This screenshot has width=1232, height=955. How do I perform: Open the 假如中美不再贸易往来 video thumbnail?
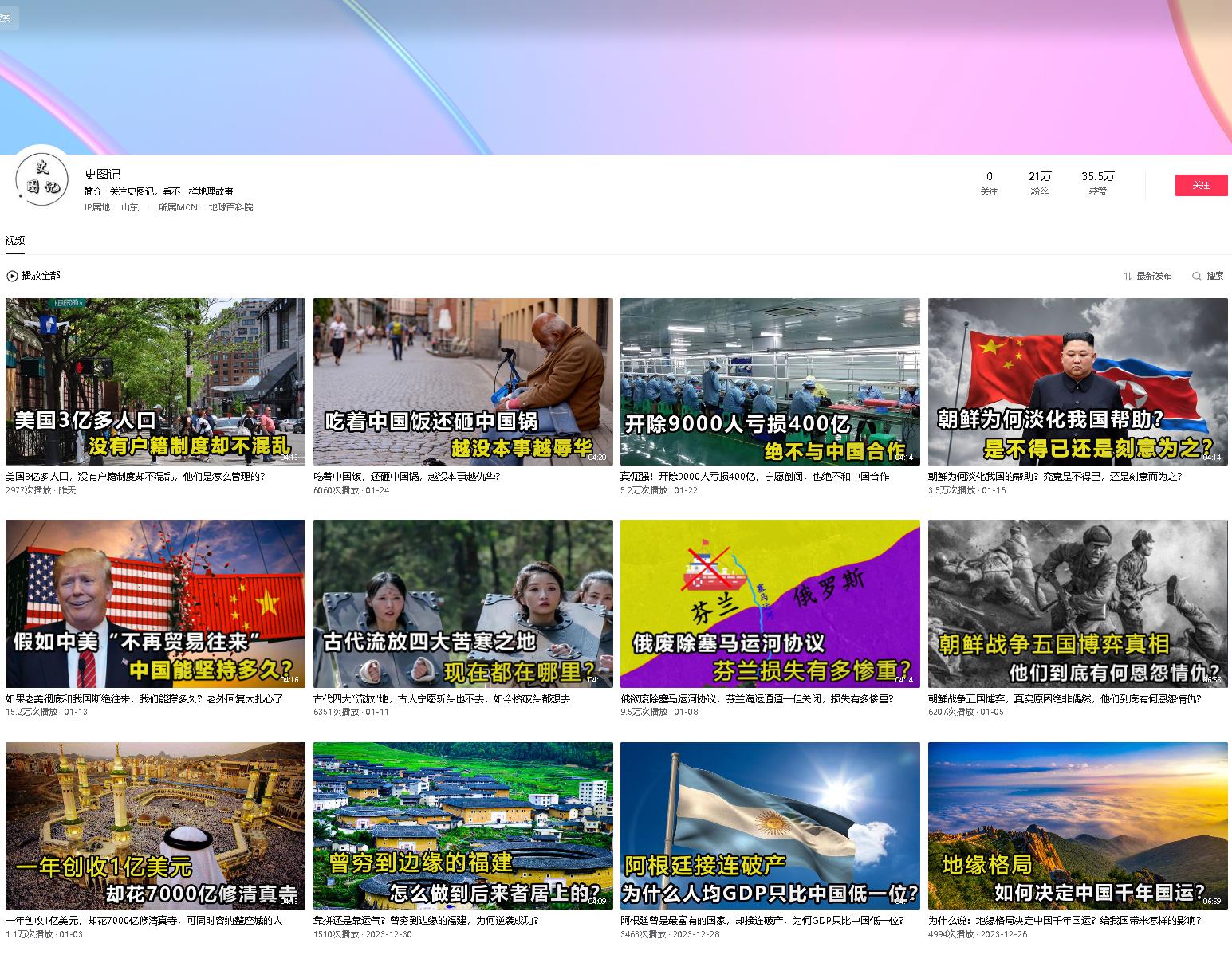click(155, 603)
